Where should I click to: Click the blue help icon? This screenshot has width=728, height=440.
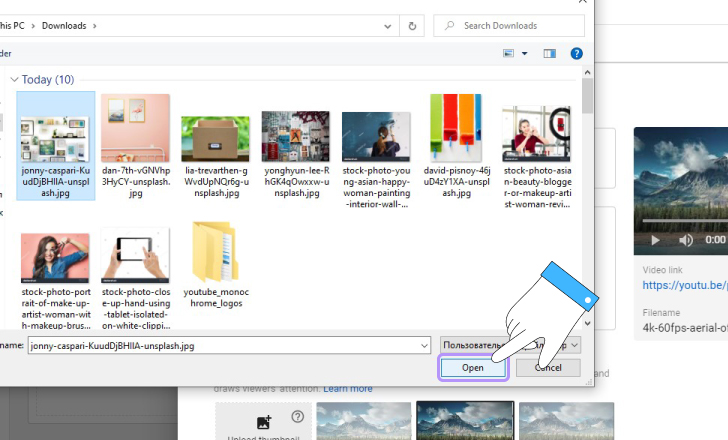tap(577, 53)
